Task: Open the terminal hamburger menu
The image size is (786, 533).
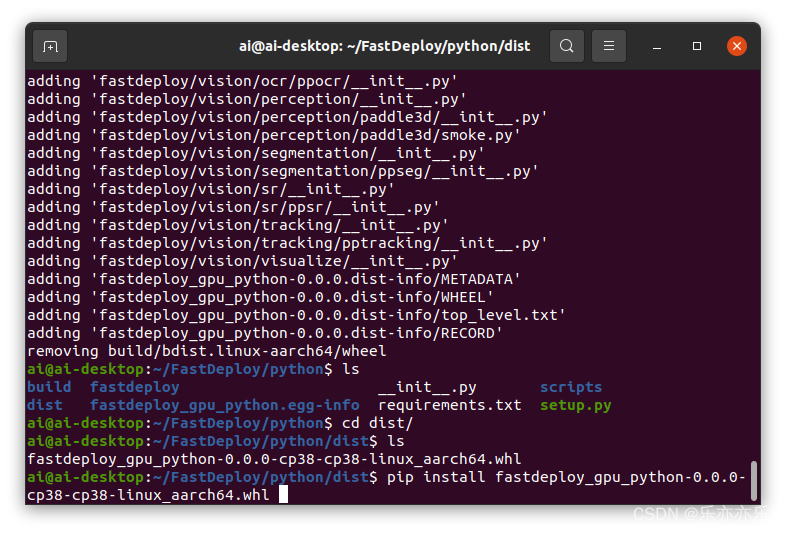Action: (609, 46)
